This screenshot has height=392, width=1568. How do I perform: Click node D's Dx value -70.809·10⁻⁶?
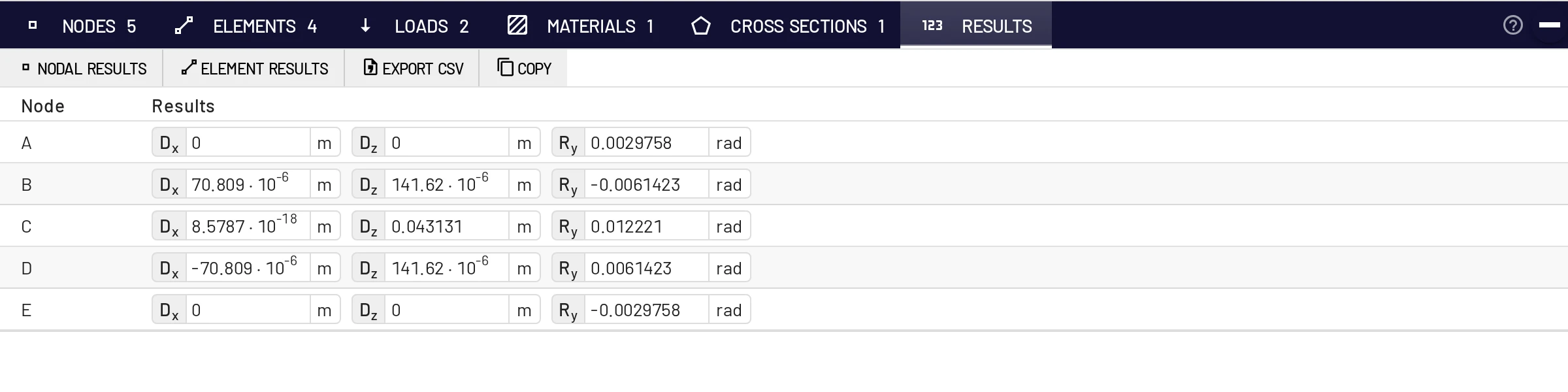coord(248,268)
